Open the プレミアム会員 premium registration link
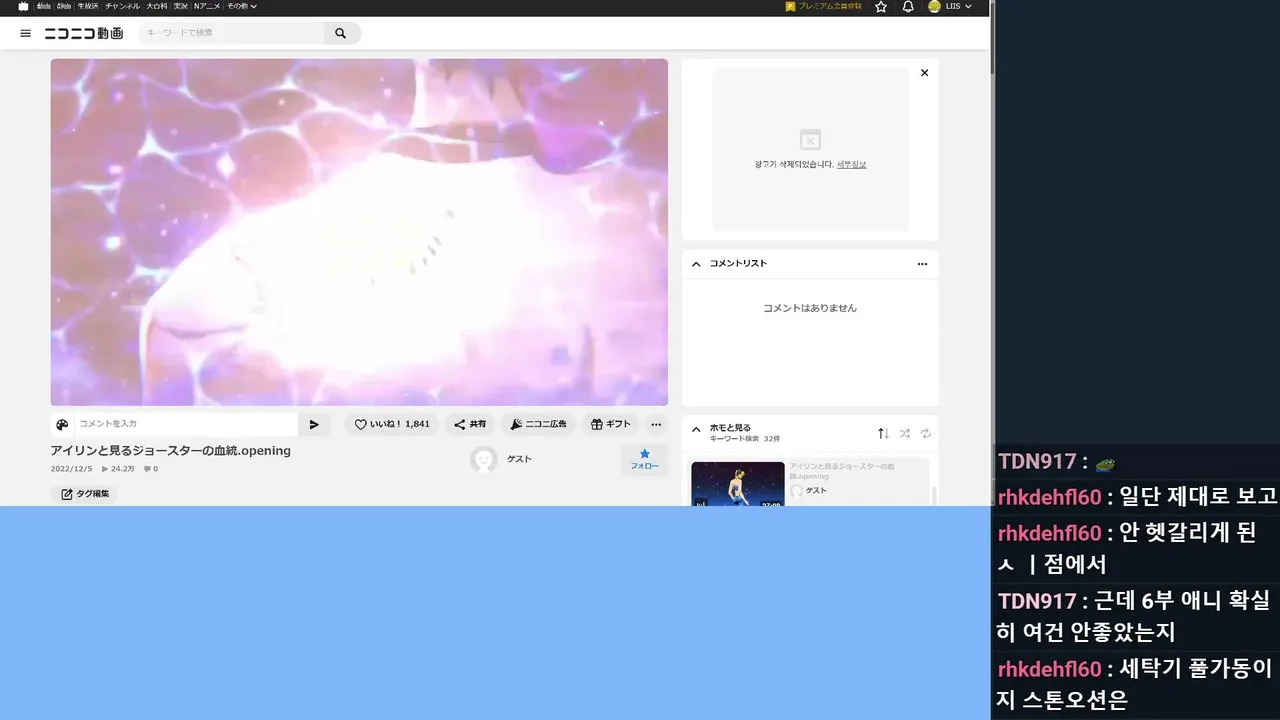The height and width of the screenshot is (720, 1280). click(823, 6)
